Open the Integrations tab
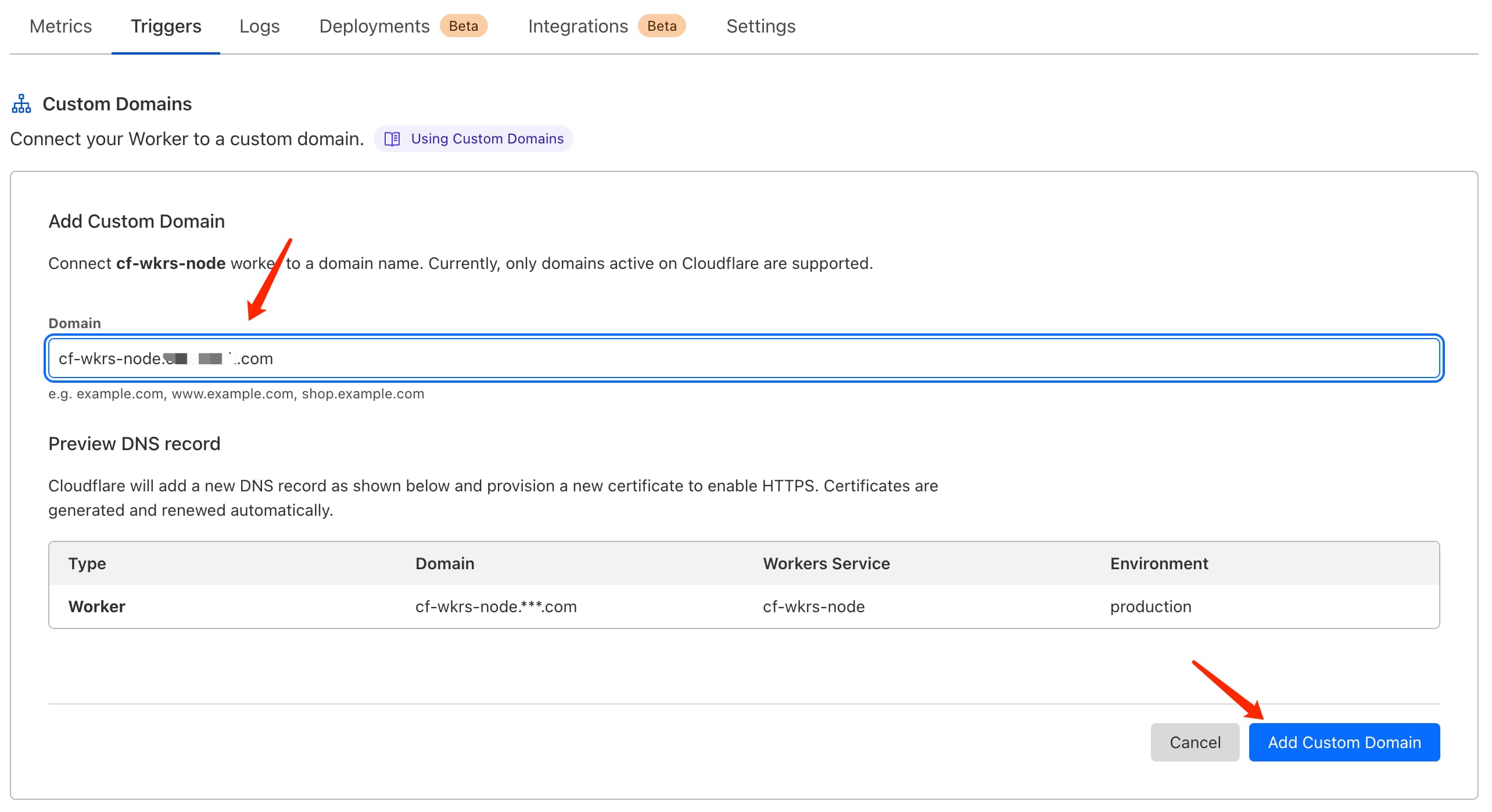The height and width of the screenshot is (812, 1492). [x=578, y=26]
